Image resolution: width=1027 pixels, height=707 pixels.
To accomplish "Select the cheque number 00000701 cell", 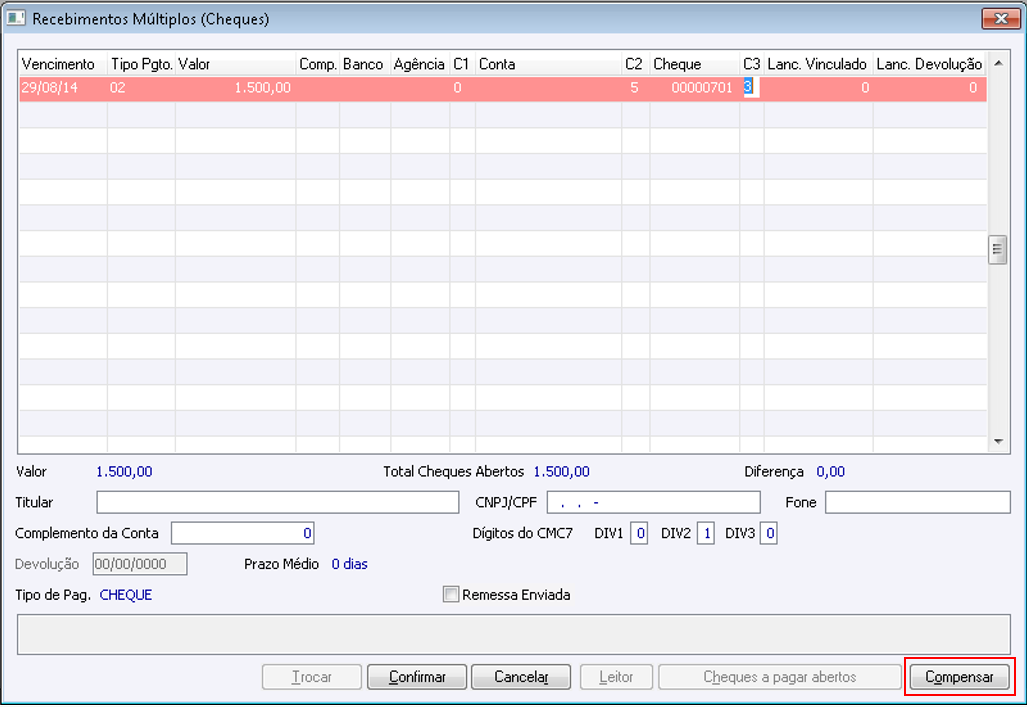I will [694, 88].
